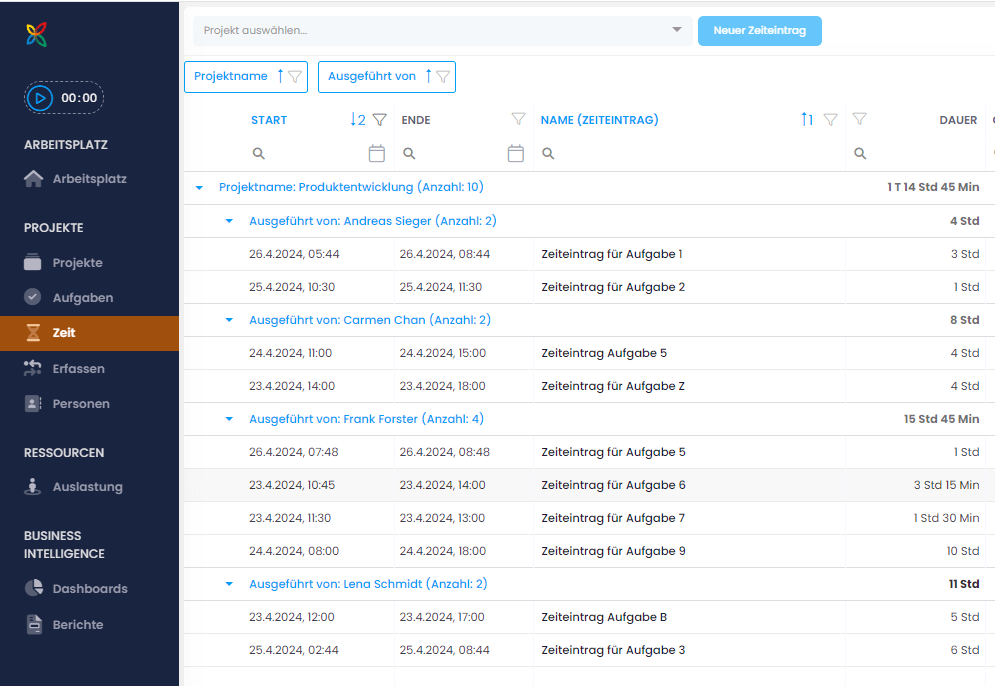Image resolution: width=995 pixels, height=686 pixels.
Task: Open calendar picker in Ende column
Action: click(516, 154)
